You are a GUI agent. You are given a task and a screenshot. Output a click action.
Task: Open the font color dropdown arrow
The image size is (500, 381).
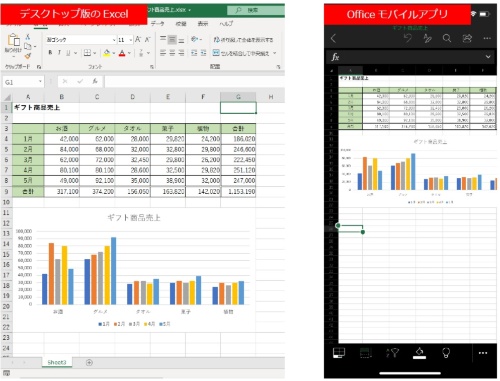[129, 53]
